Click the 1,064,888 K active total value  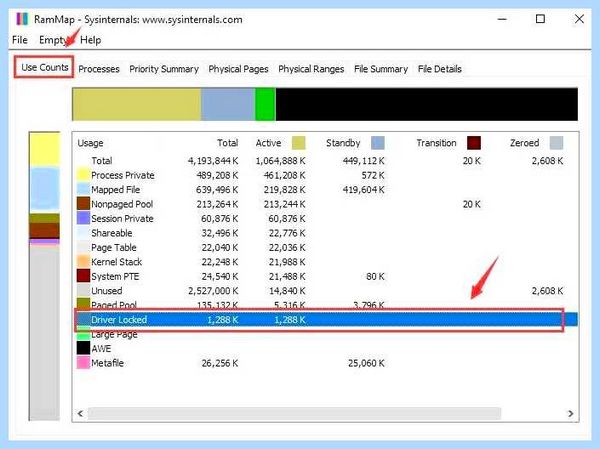[280, 161]
